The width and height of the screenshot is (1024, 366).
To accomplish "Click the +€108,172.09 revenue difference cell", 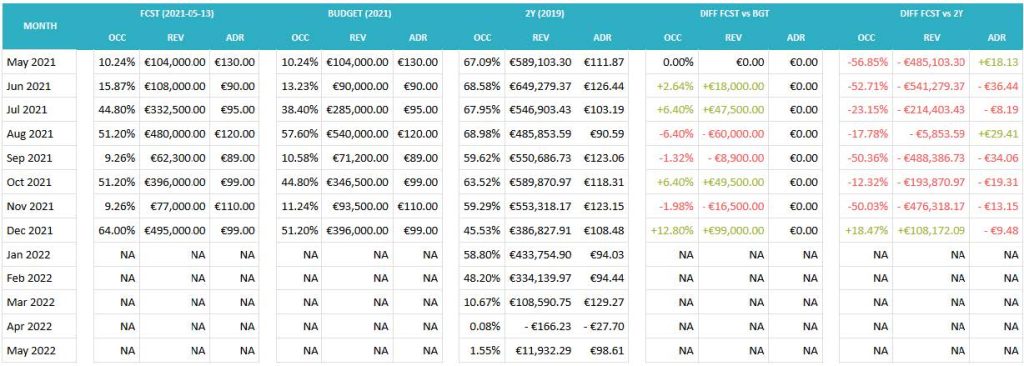I will (931, 230).
